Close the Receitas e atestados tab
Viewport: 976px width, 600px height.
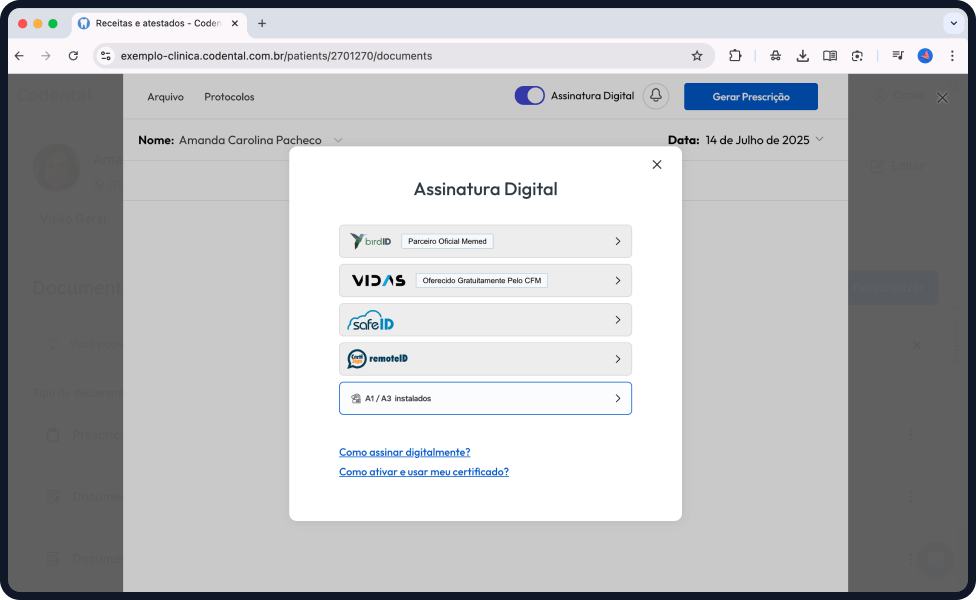click(235, 24)
